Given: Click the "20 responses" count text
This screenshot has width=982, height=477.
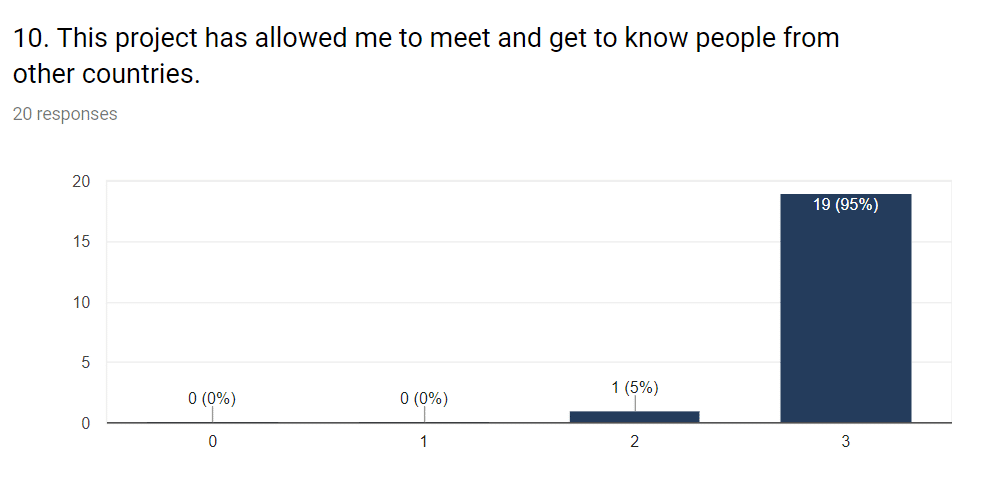Looking at the screenshot, I should 65,114.
